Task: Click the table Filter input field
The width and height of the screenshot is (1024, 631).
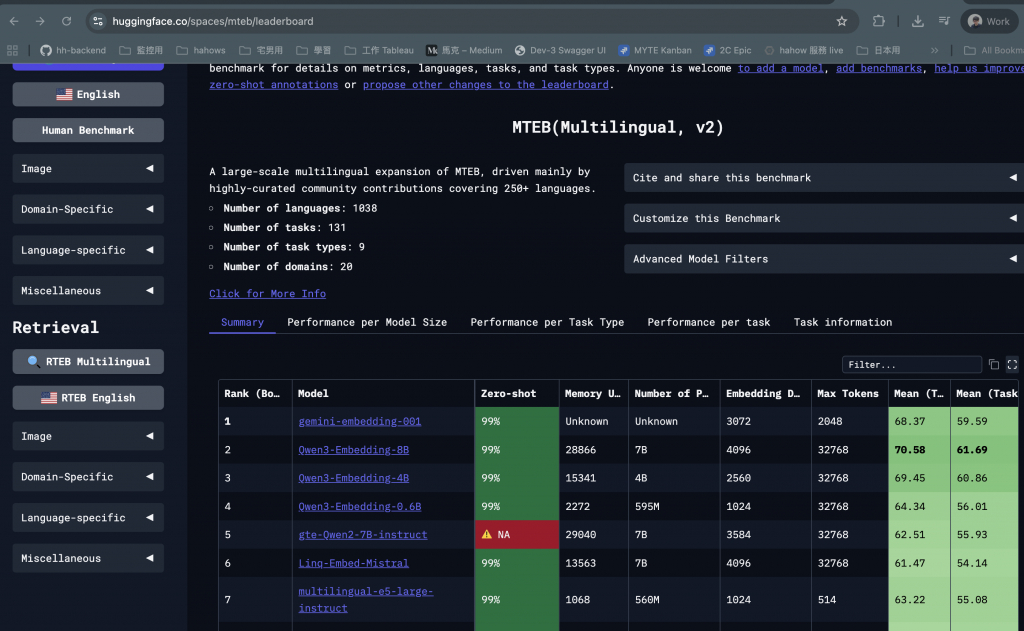Action: coord(912,364)
